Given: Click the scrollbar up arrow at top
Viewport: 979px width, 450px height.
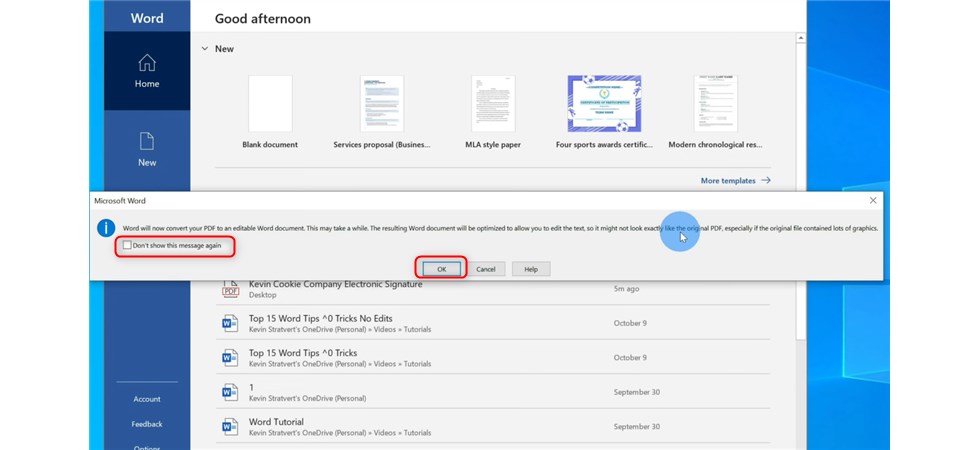Looking at the screenshot, I should [x=801, y=38].
